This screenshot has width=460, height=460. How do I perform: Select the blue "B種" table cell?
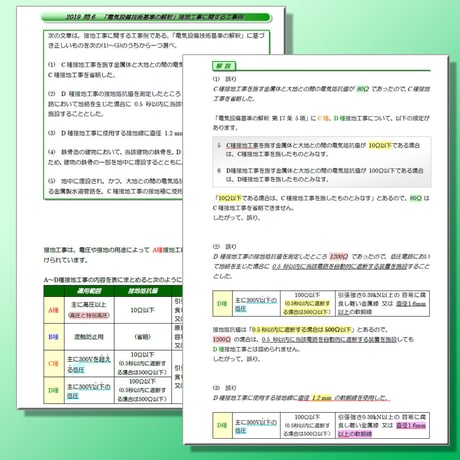(x=53, y=337)
